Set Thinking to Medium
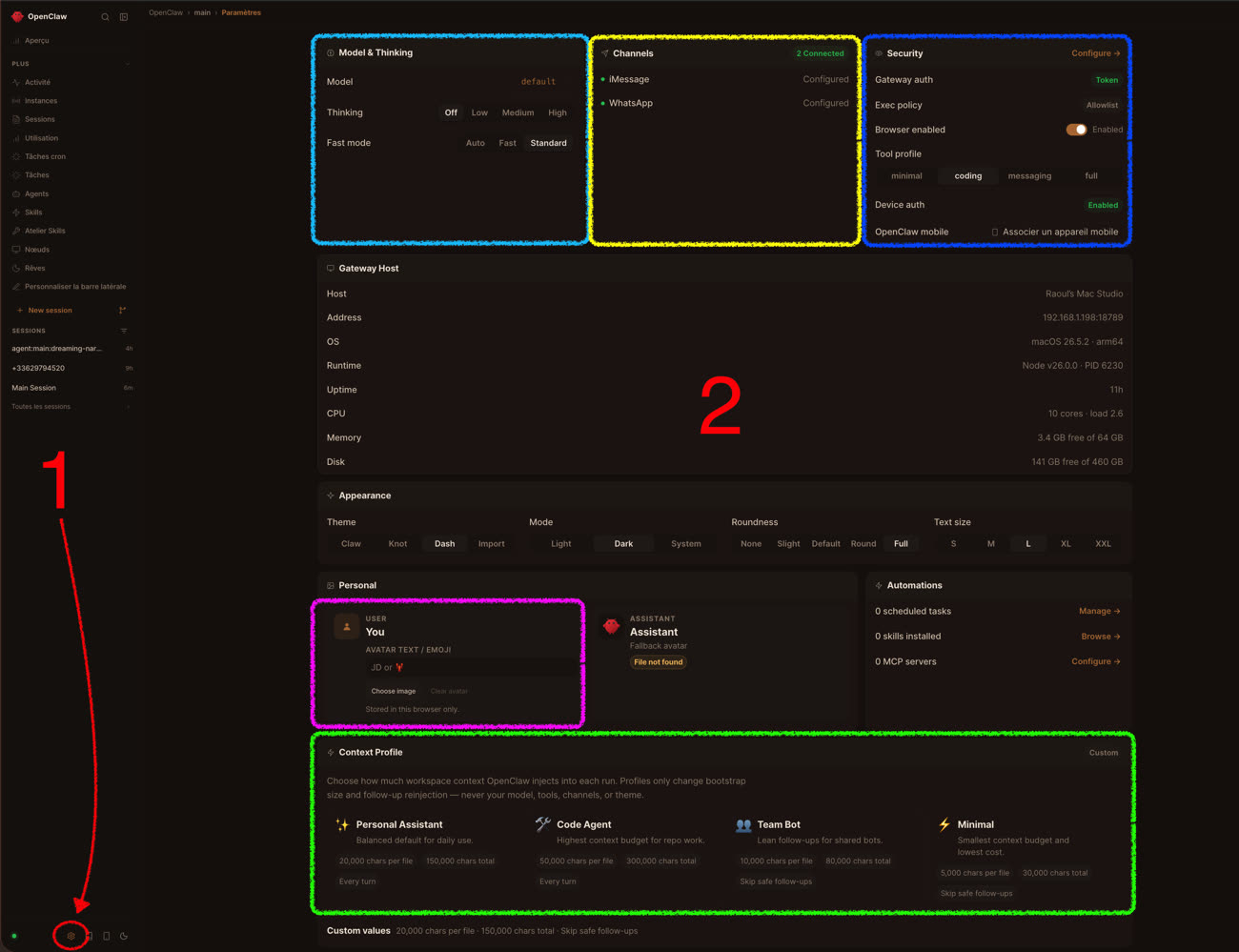Screen dimensions: 1239x952 point(518,112)
